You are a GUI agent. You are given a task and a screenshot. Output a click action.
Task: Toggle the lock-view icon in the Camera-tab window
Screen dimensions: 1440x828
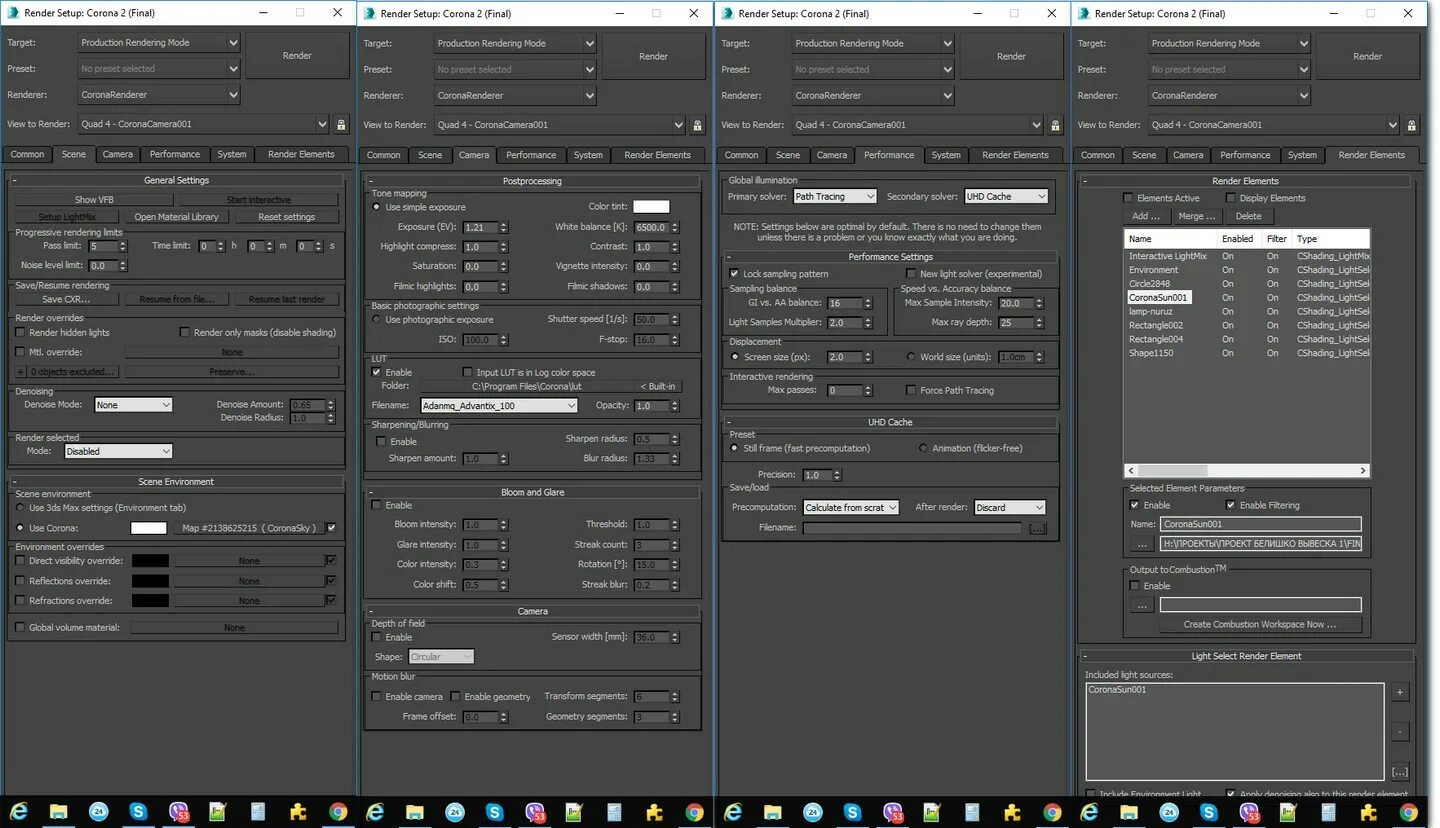698,126
